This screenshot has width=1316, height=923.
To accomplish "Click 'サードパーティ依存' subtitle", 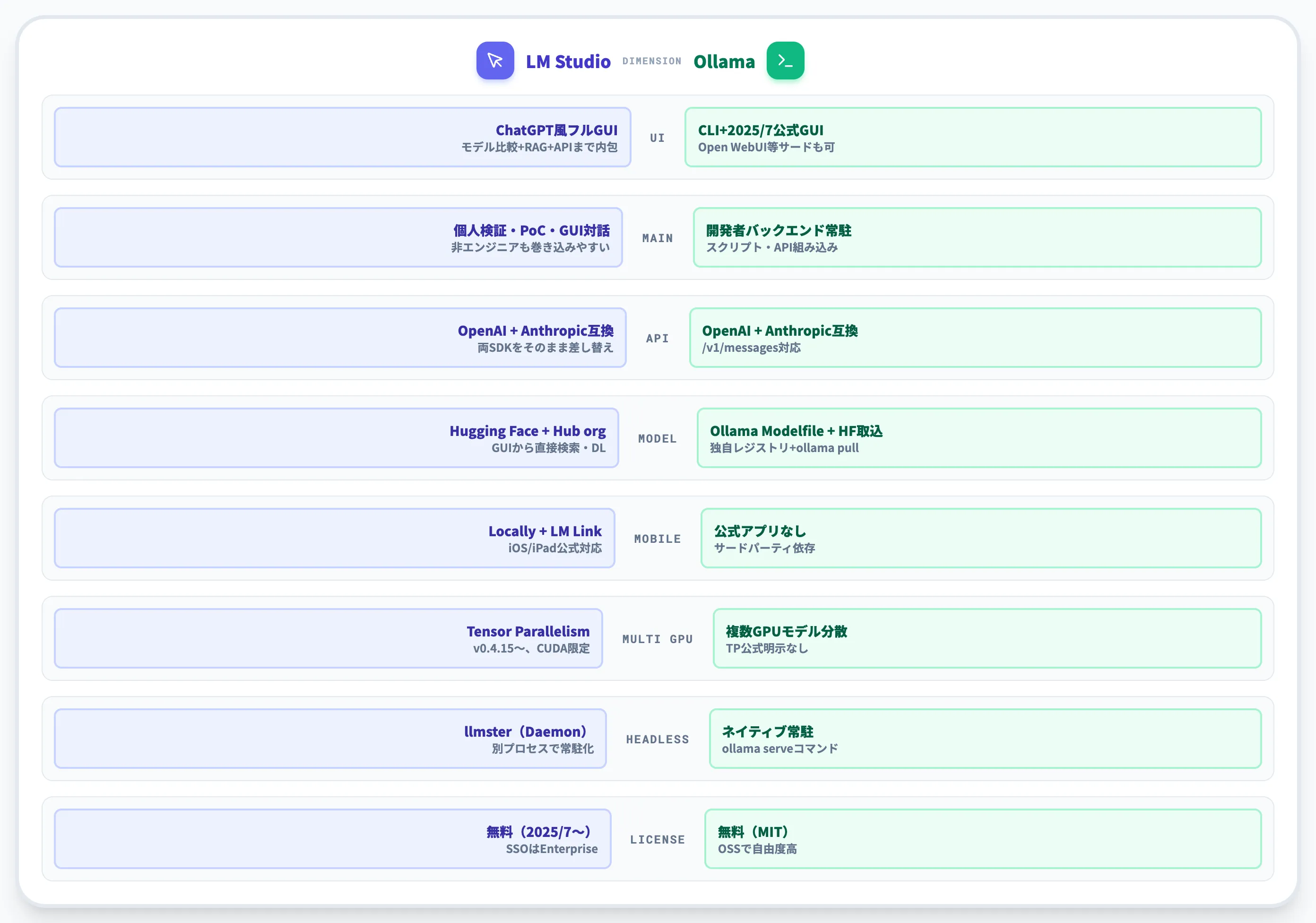I will [x=765, y=549].
